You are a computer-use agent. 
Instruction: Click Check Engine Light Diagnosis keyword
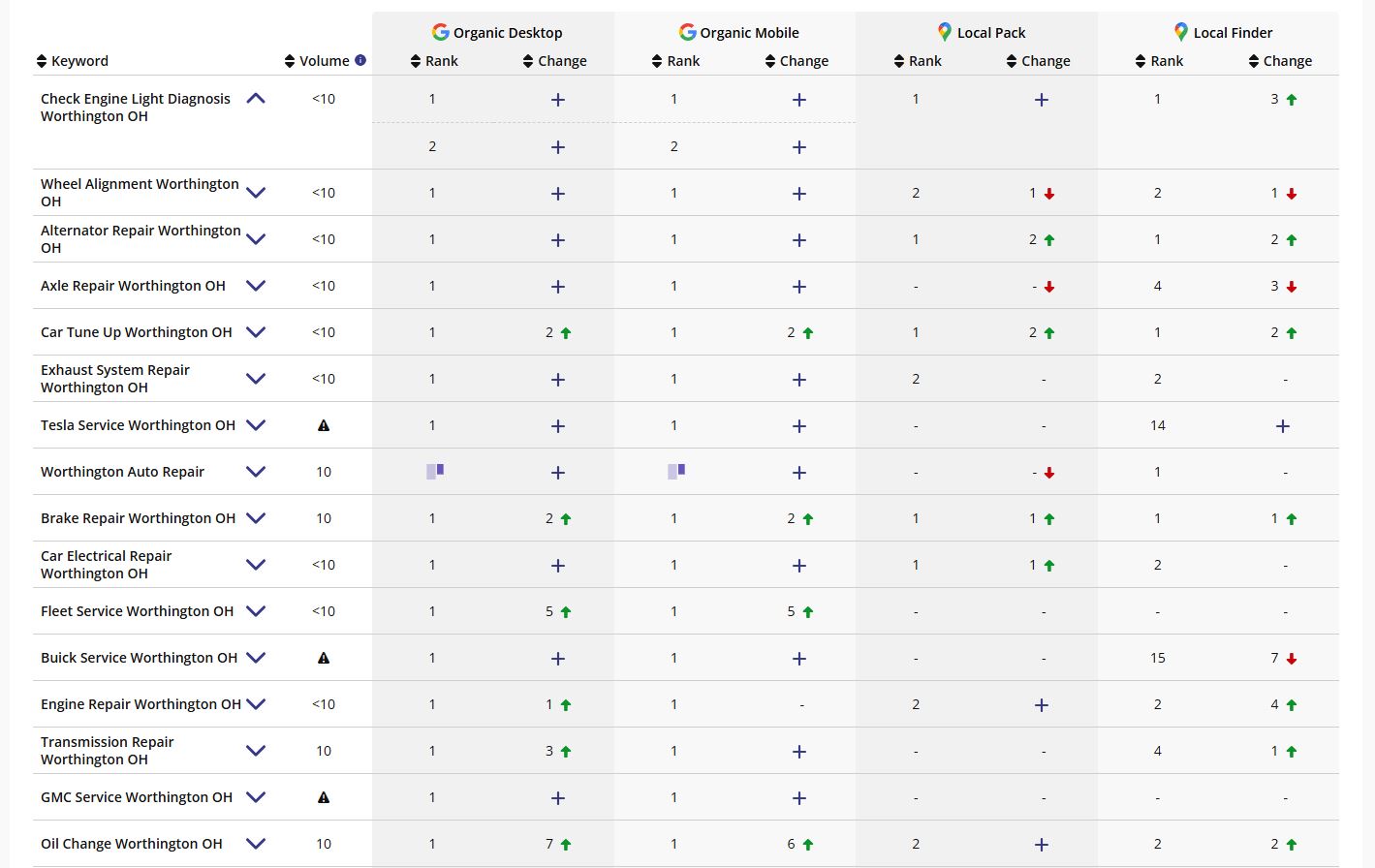coord(136,108)
